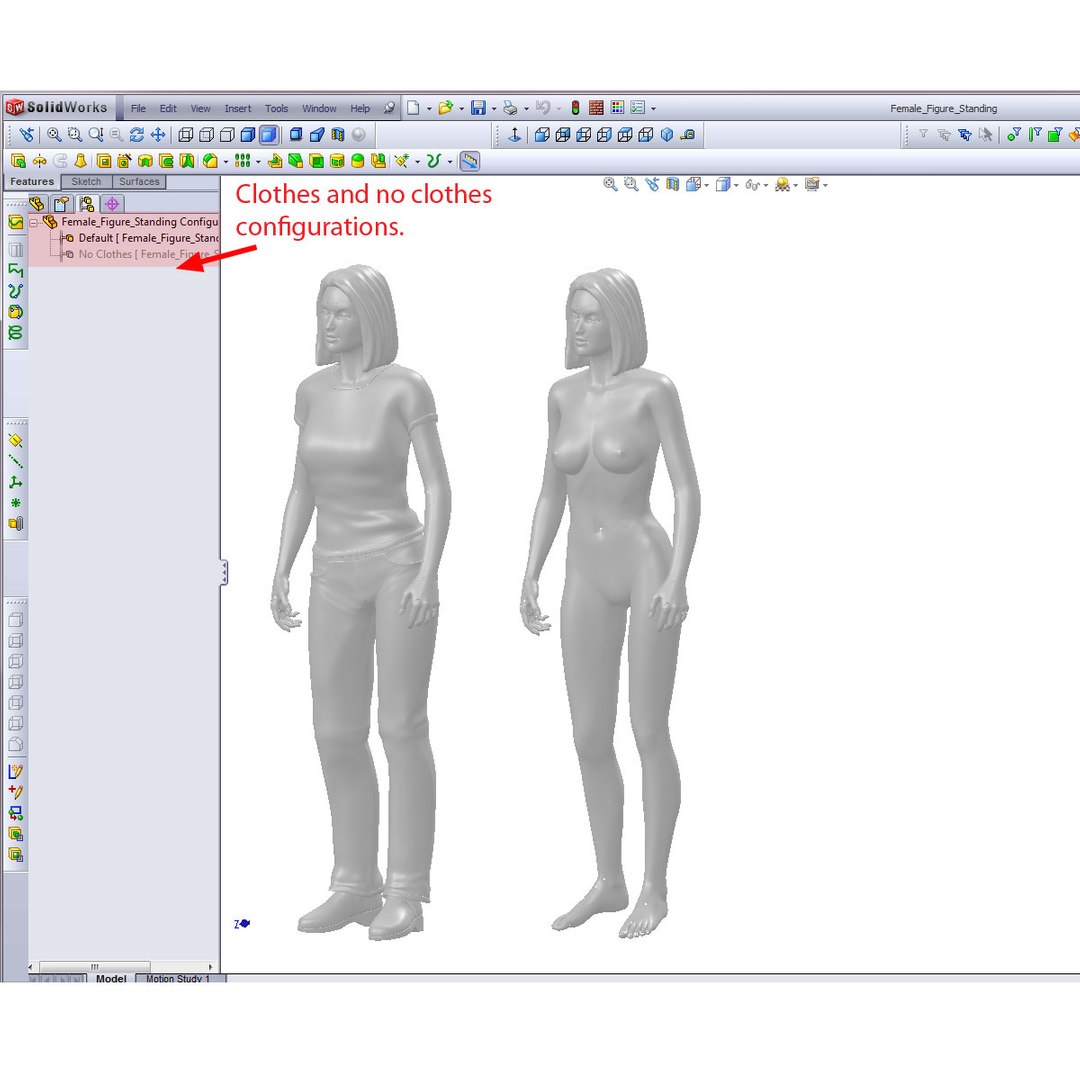Click the Rebuild traffic light icon

click(575, 108)
